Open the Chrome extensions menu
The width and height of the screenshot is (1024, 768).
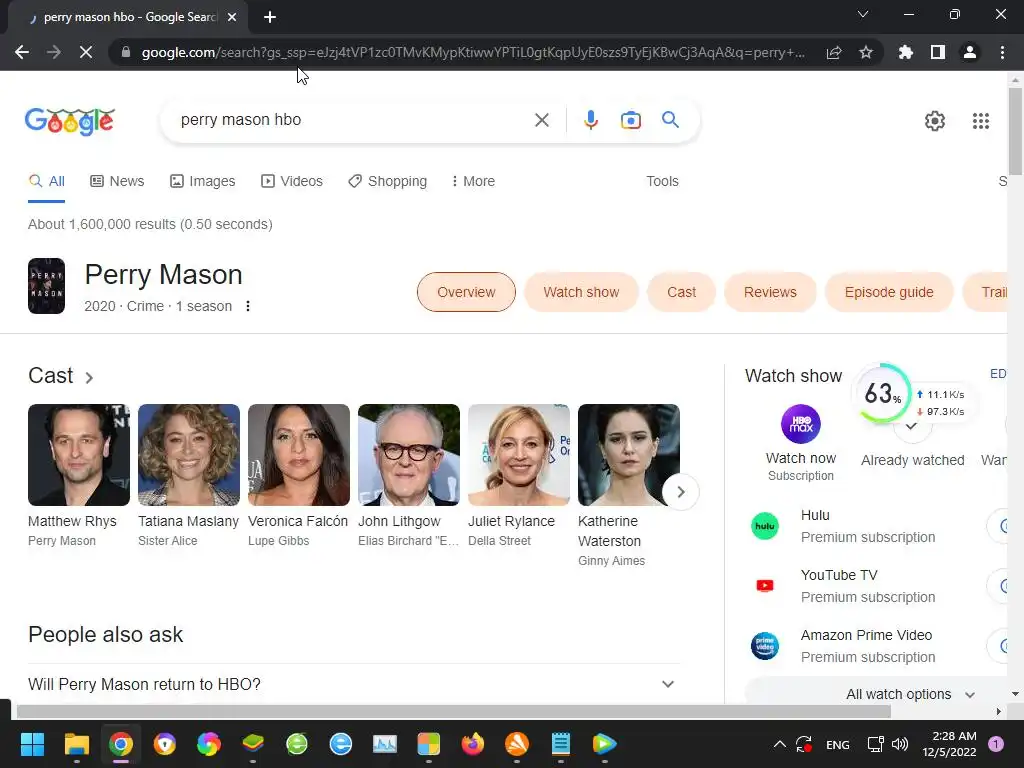tap(906, 52)
